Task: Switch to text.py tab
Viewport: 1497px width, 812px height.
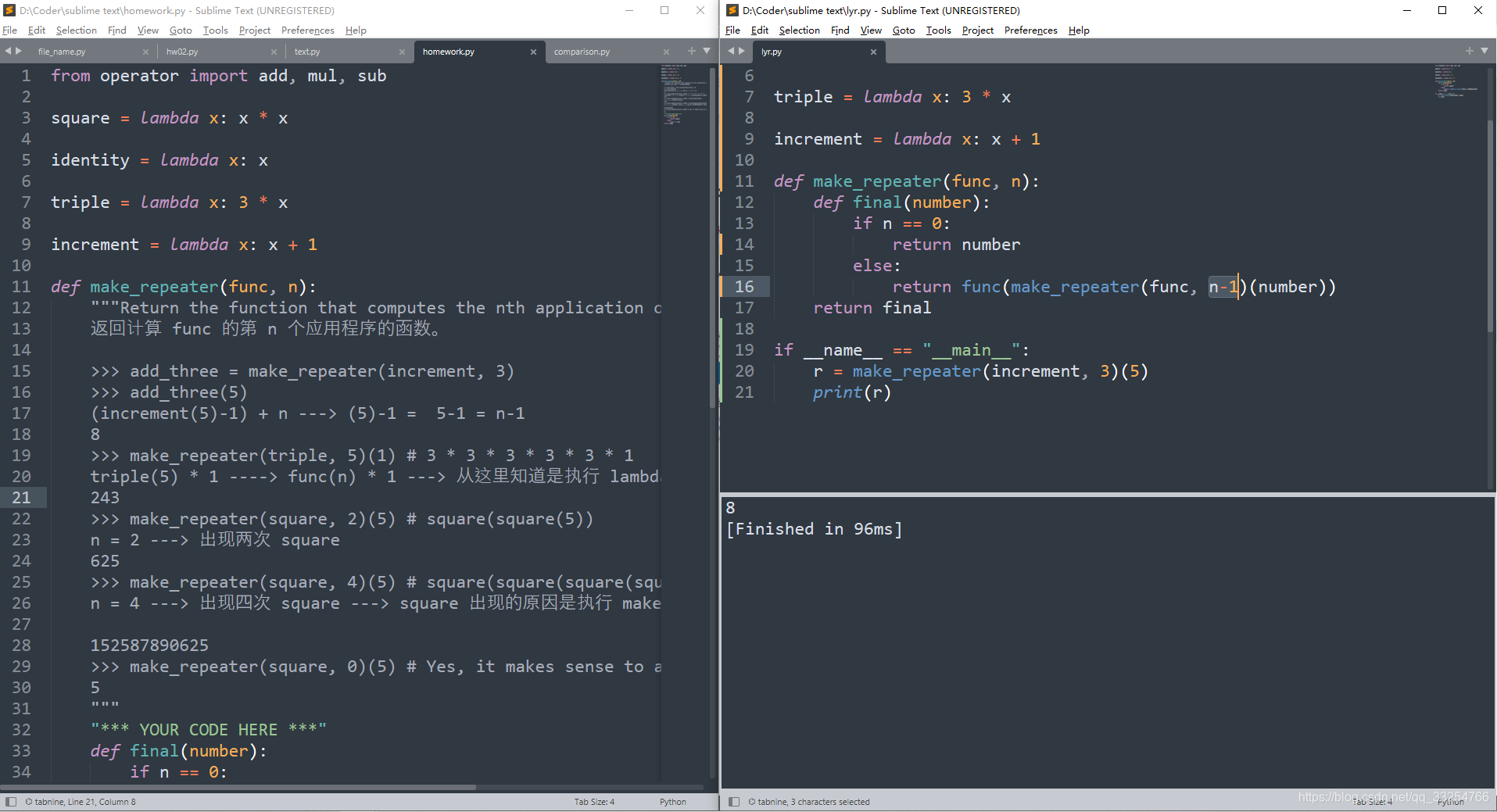Action: 348,52
